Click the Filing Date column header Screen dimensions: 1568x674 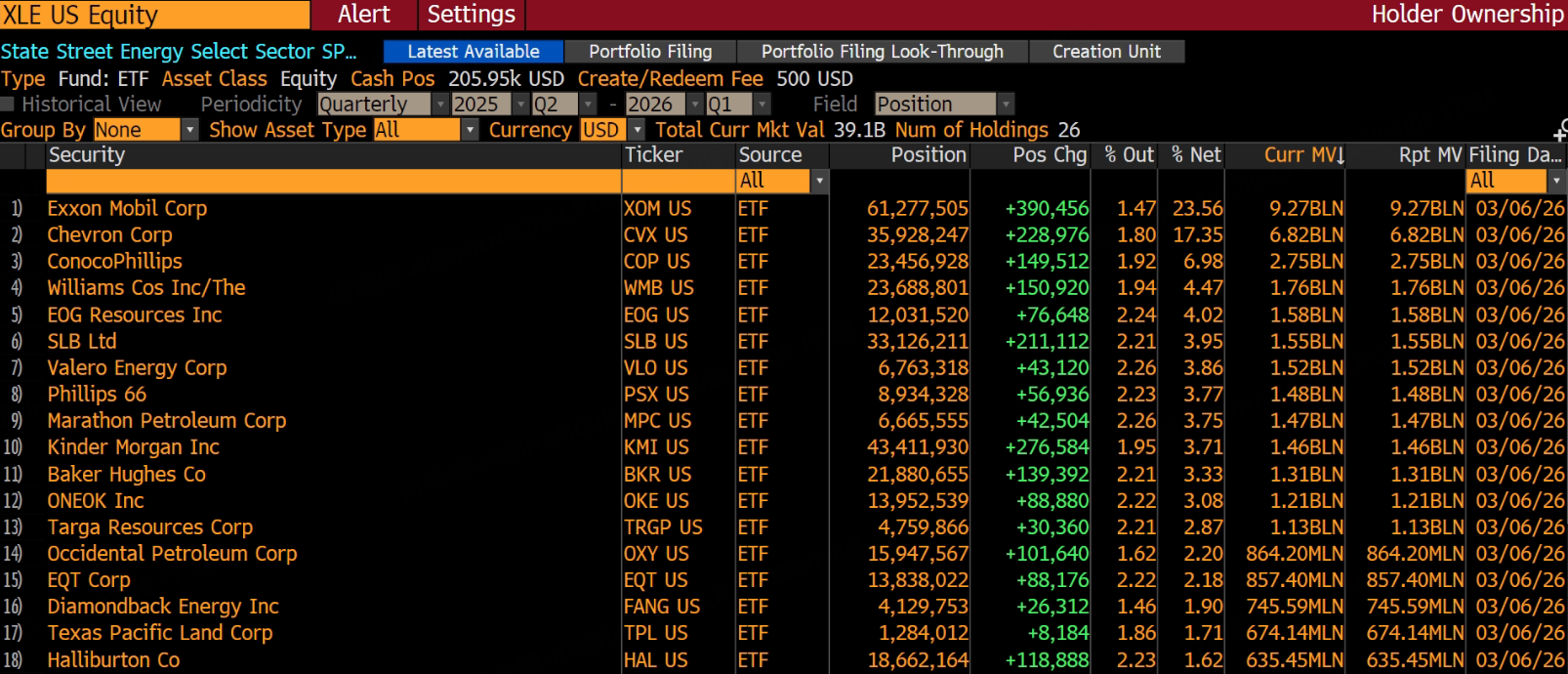pos(1516,155)
